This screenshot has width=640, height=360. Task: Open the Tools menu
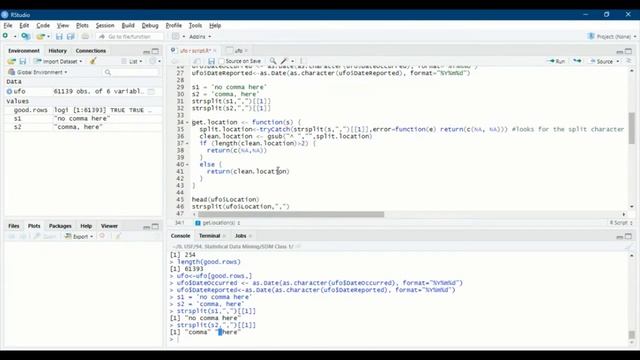click(195, 25)
